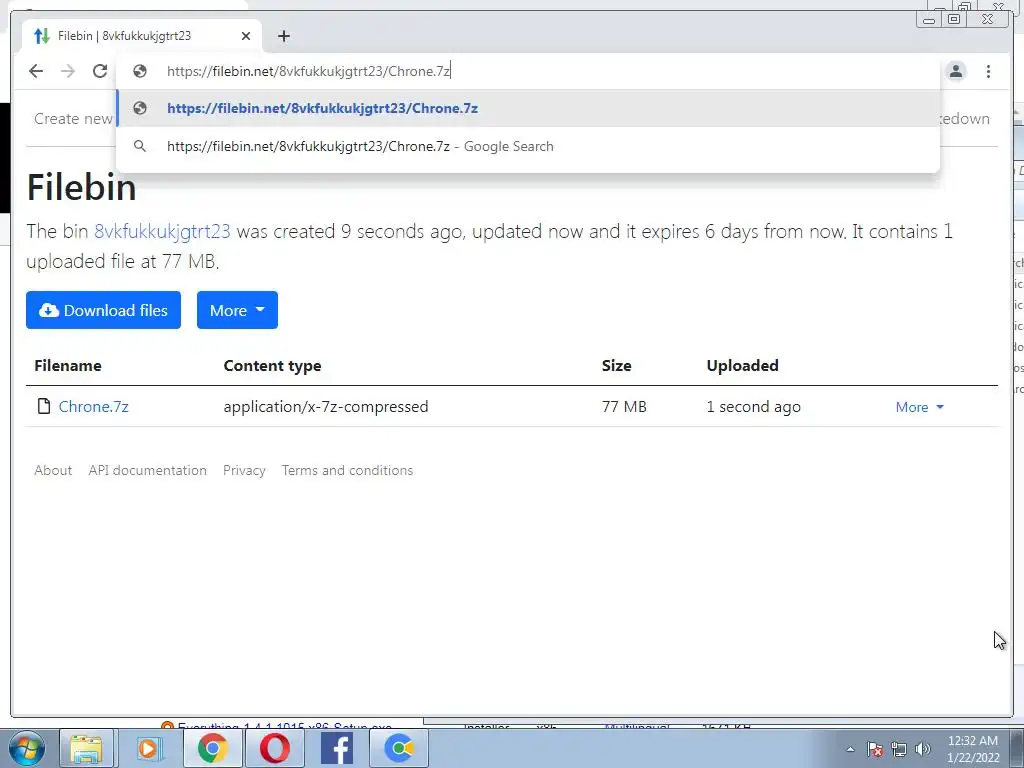The image size is (1024, 768).
Task: Click the Uploaded column header
Action: tap(743, 366)
